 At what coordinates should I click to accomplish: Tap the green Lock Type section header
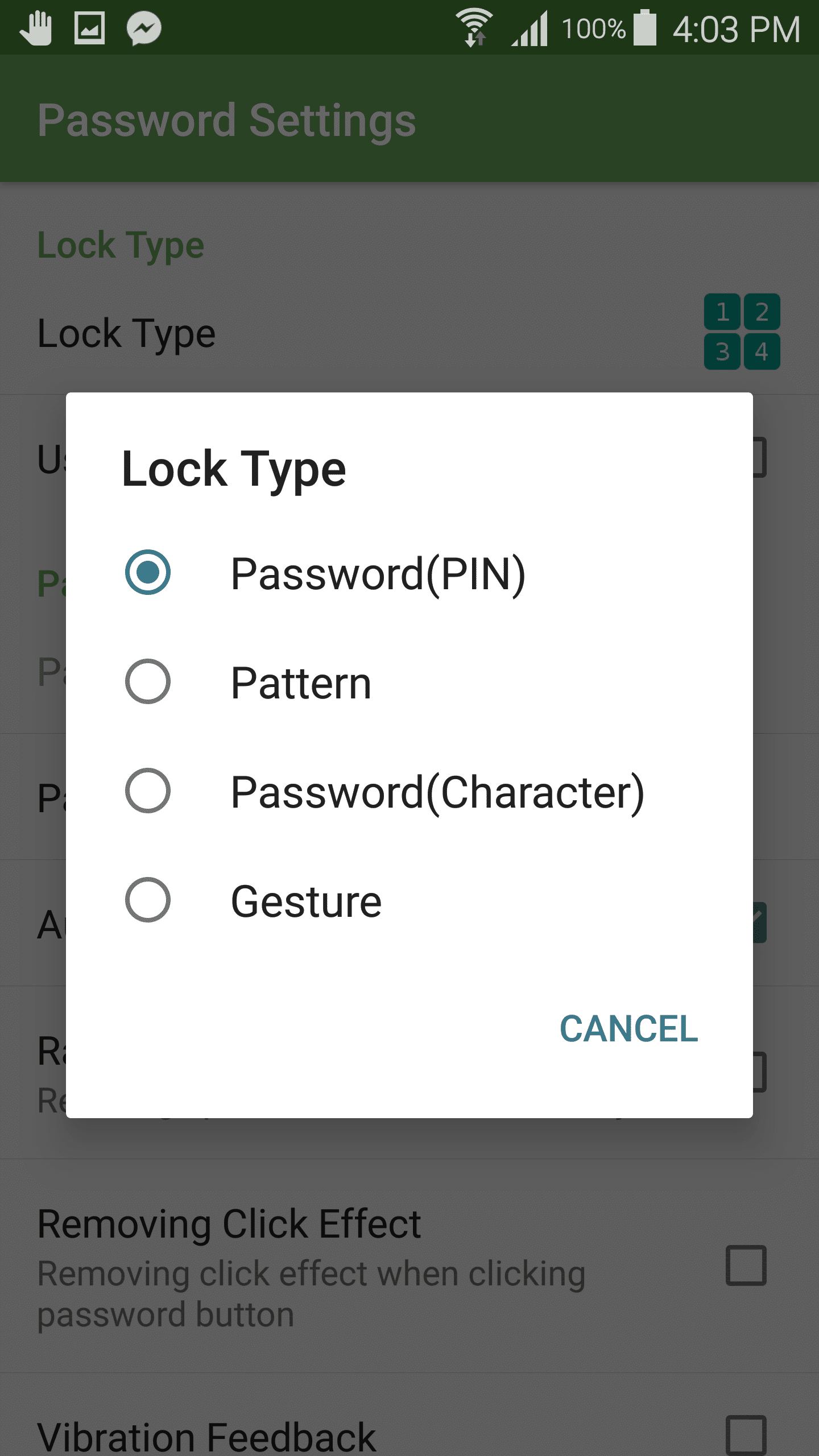coord(121,245)
